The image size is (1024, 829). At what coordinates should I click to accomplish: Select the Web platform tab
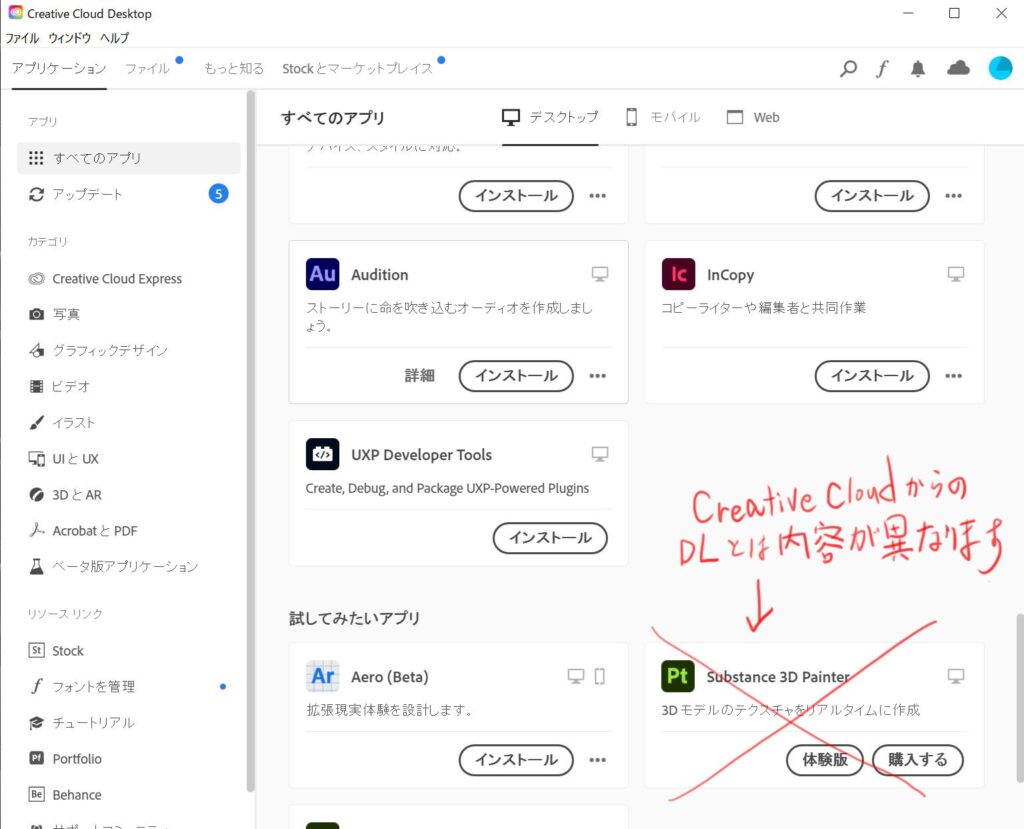pyautogui.click(x=753, y=118)
